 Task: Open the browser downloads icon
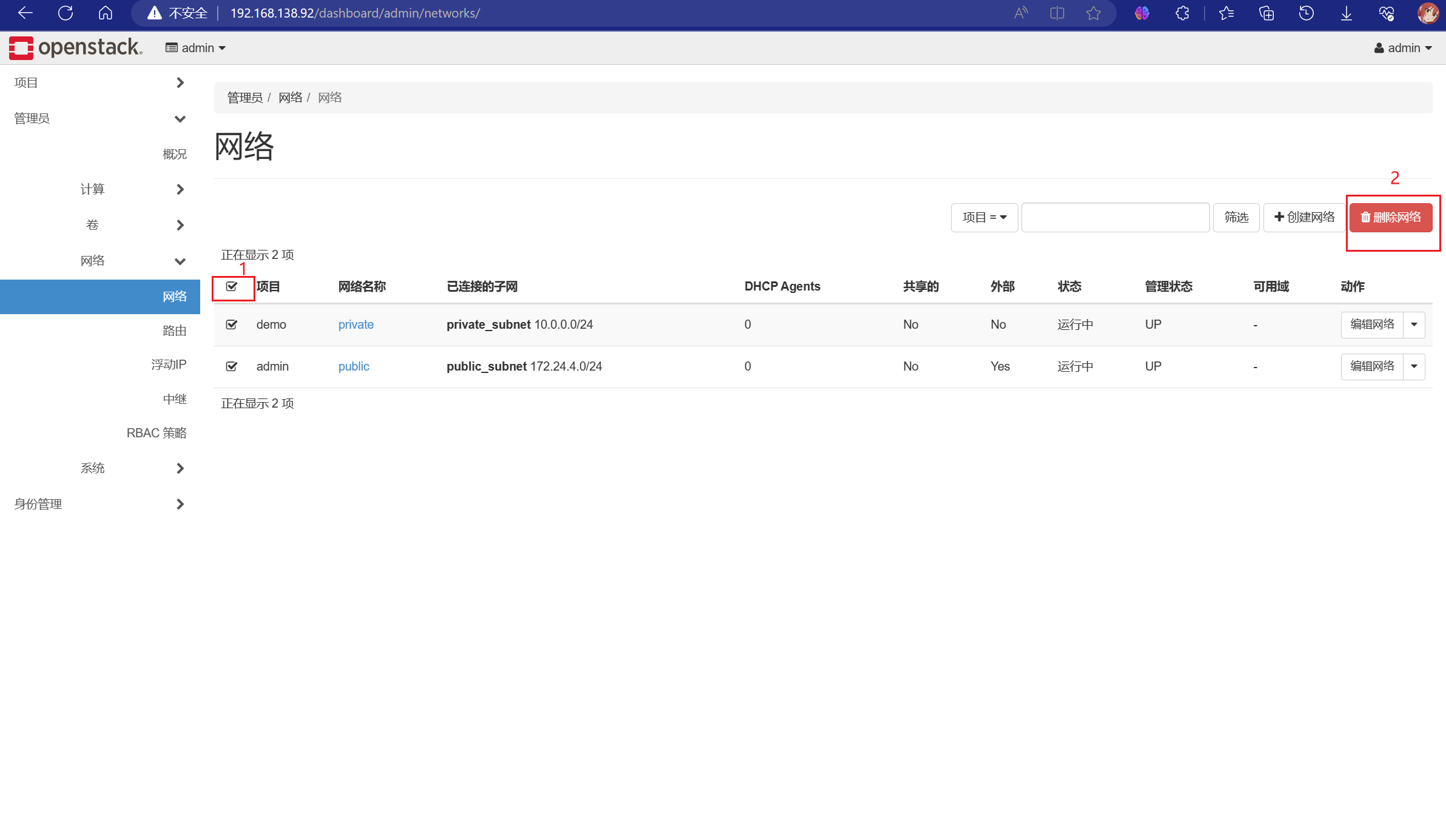[x=1346, y=13]
